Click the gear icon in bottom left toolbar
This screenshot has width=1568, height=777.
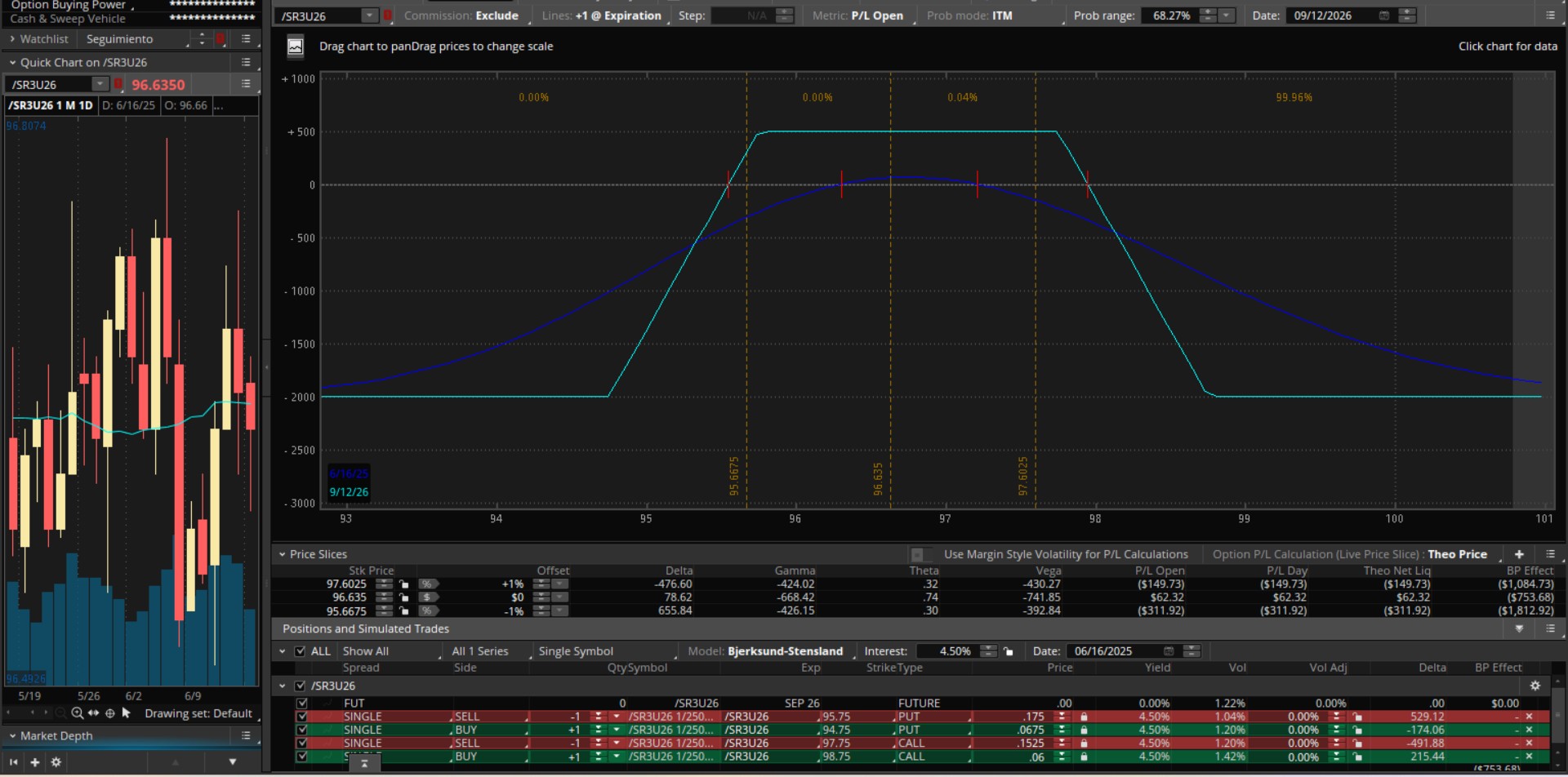pyautogui.click(x=56, y=762)
